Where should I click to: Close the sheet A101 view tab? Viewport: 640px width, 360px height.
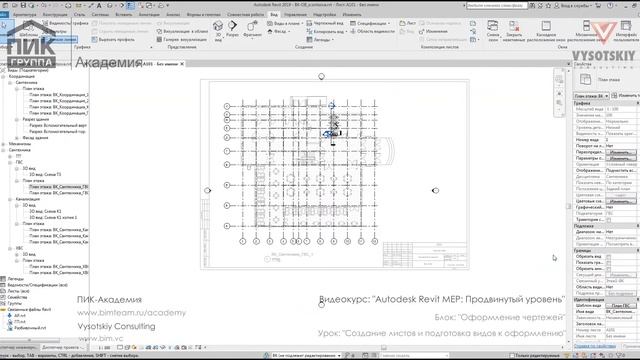click(182, 64)
